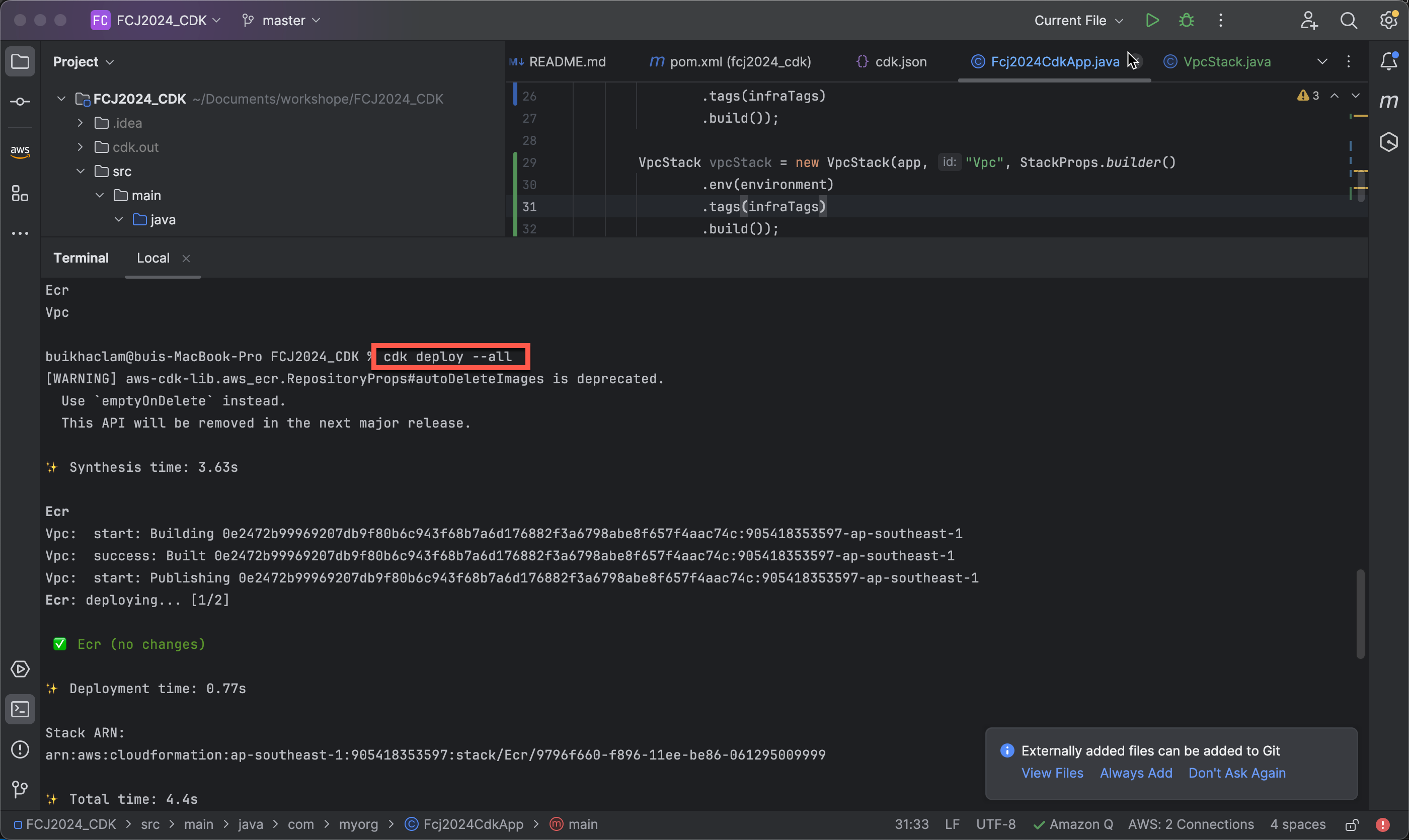1409x840 pixels.
Task: Collapse the FCJ2024_CDK root folder
Action: coord(61,99)
